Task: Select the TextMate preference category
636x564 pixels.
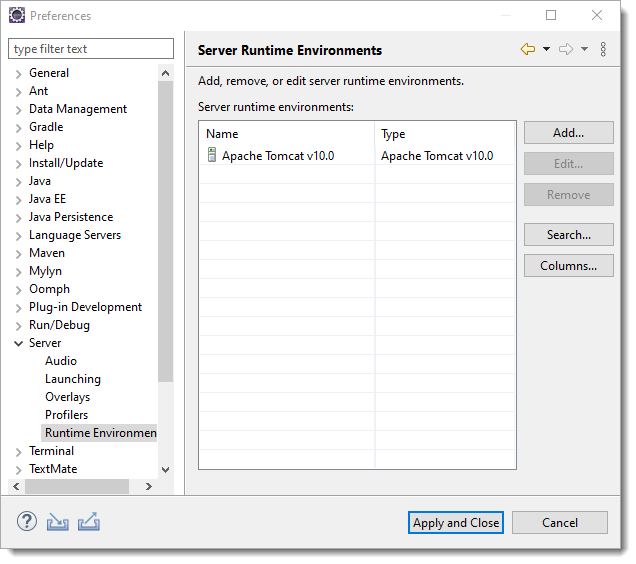Action: pos(53,469)
